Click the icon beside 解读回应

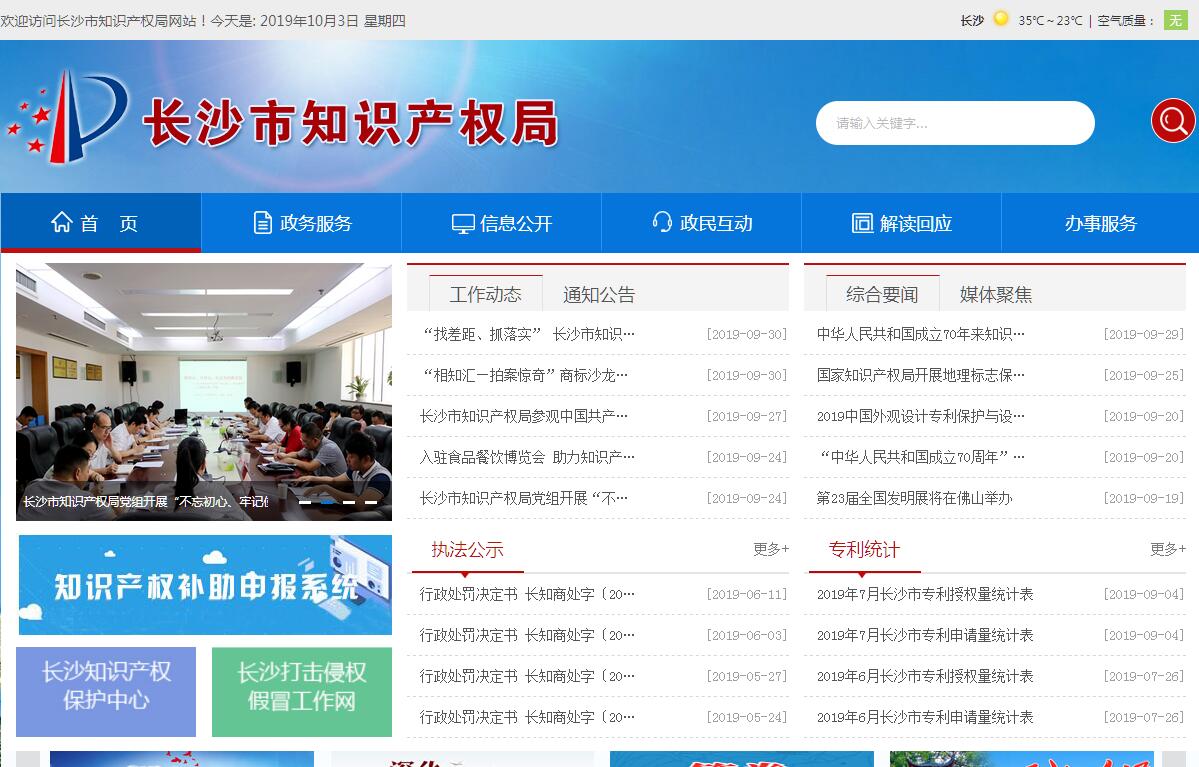tap(863, 223)
